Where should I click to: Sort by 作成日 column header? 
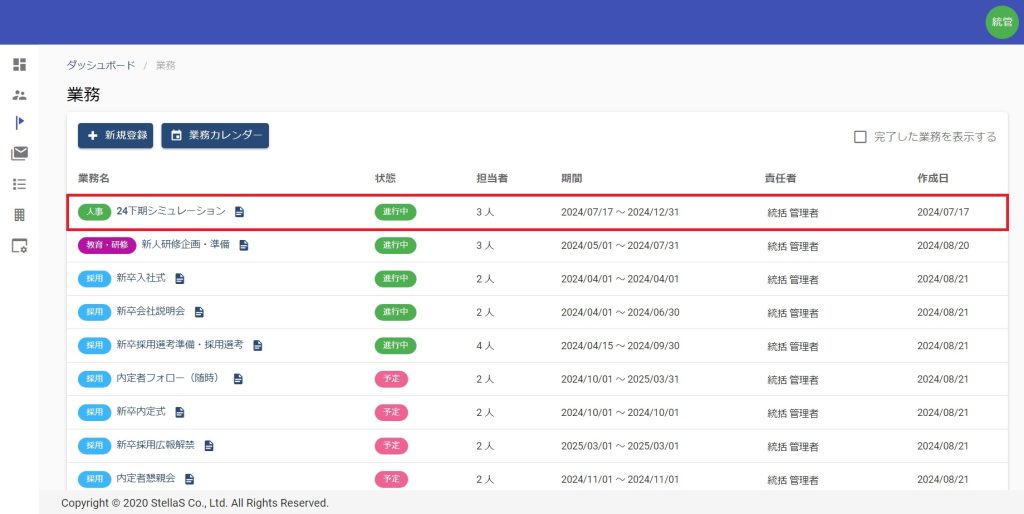tap(933, 178)
